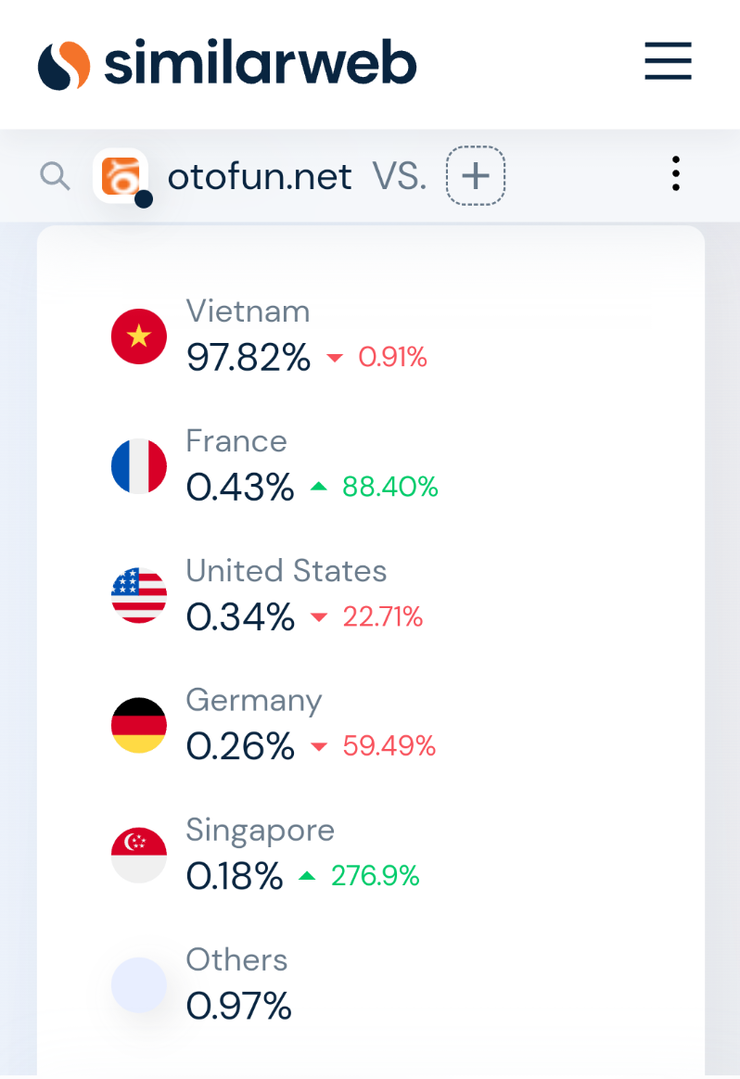
Task: Open the three-dot more options menu
Action: [676, 174]
